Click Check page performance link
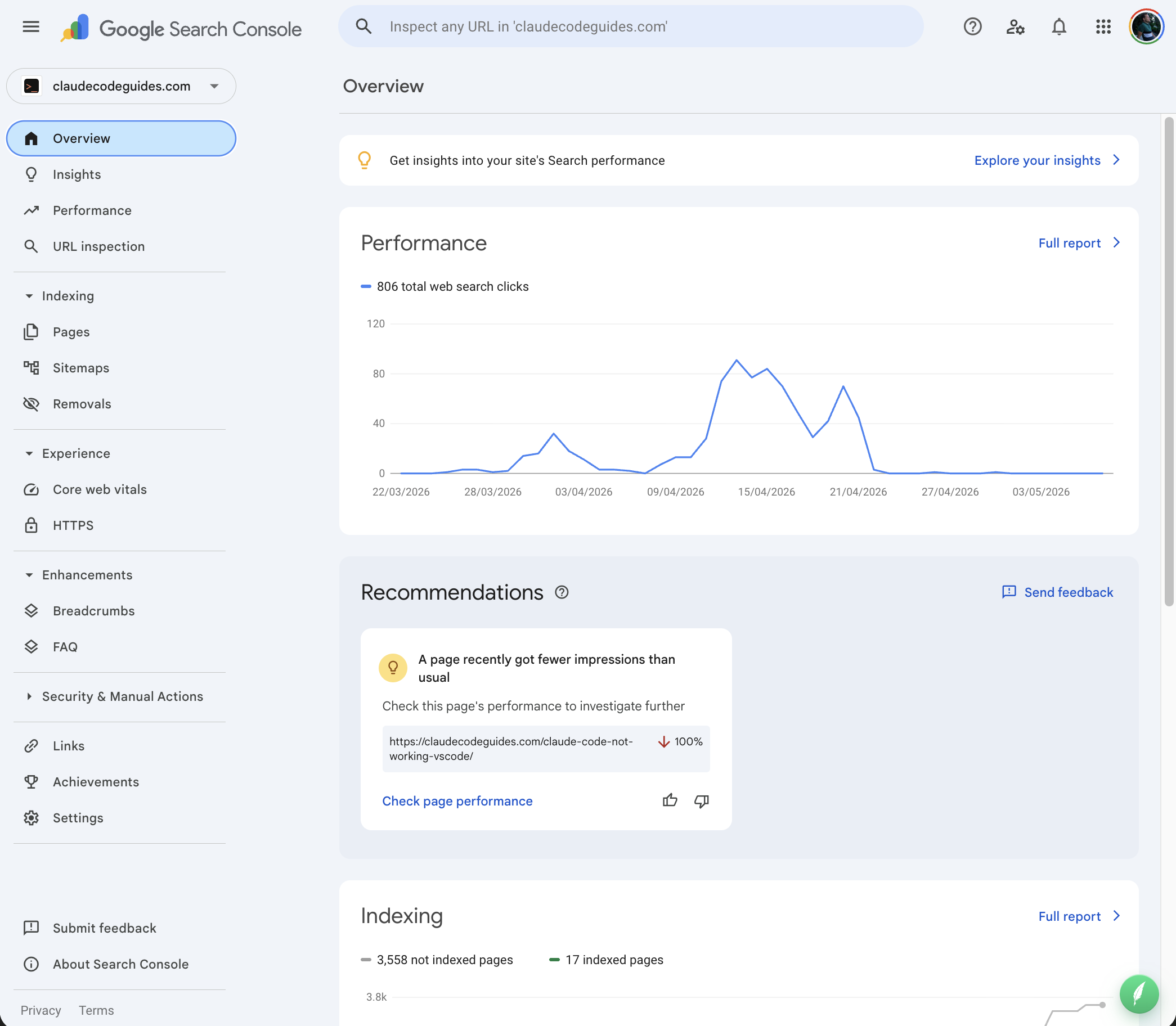Screen dimensions: 1176x1026 pos(457,801)
